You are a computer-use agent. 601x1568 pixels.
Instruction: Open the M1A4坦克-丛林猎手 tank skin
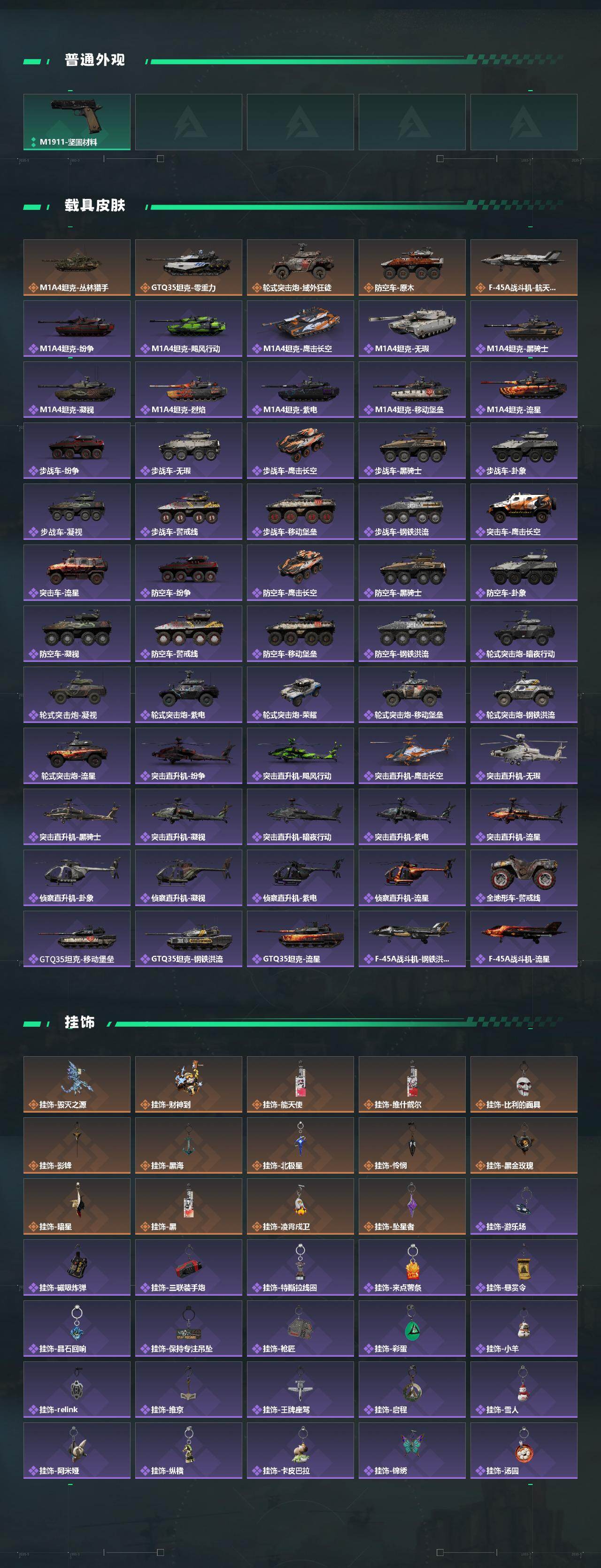point(77,267)
